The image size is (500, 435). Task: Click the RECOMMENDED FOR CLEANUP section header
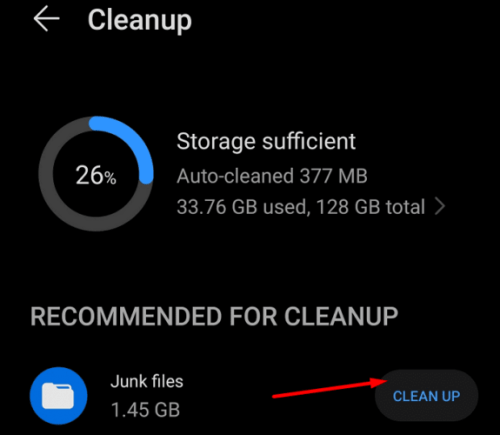pos(214,316)
